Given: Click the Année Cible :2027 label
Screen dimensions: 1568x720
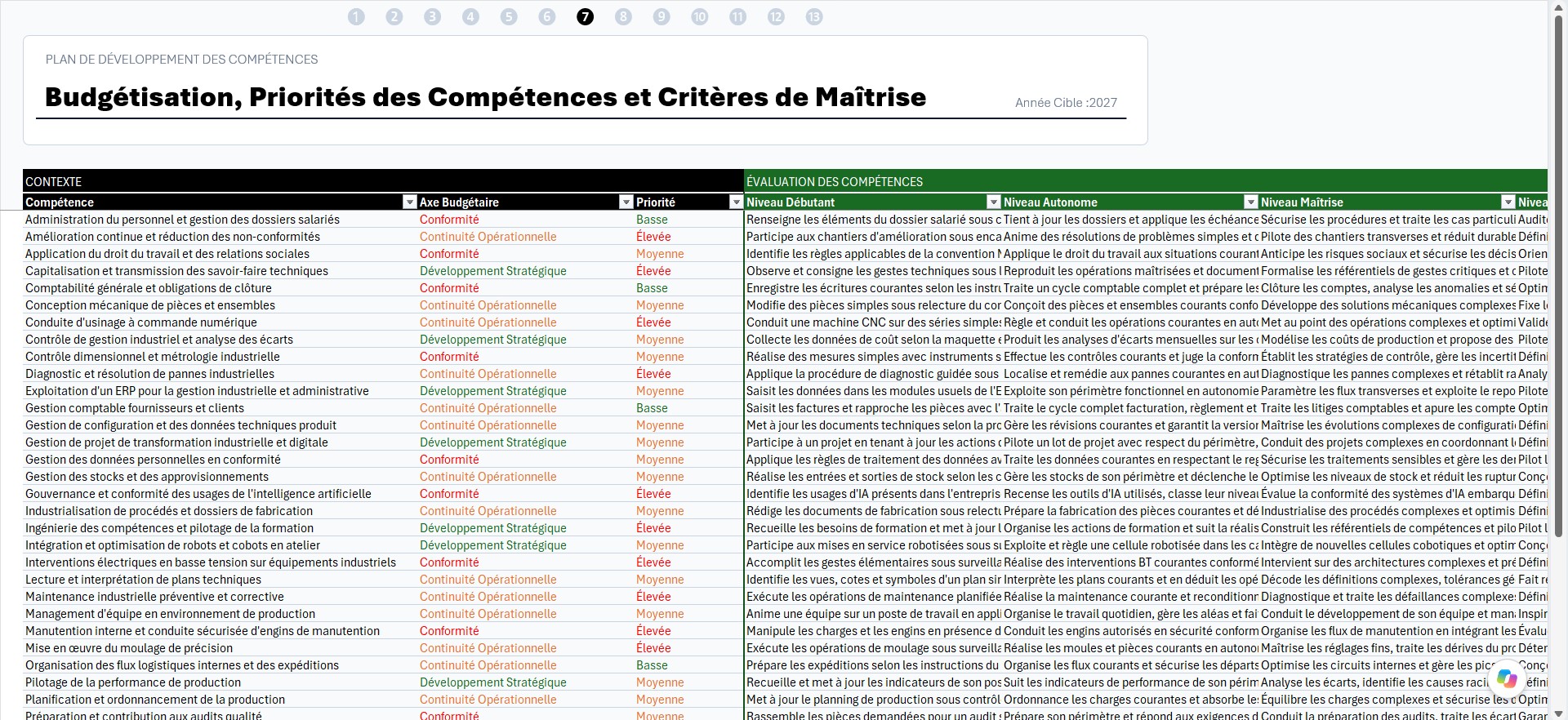Looking at the screenshot, I should pos(1066,102).
